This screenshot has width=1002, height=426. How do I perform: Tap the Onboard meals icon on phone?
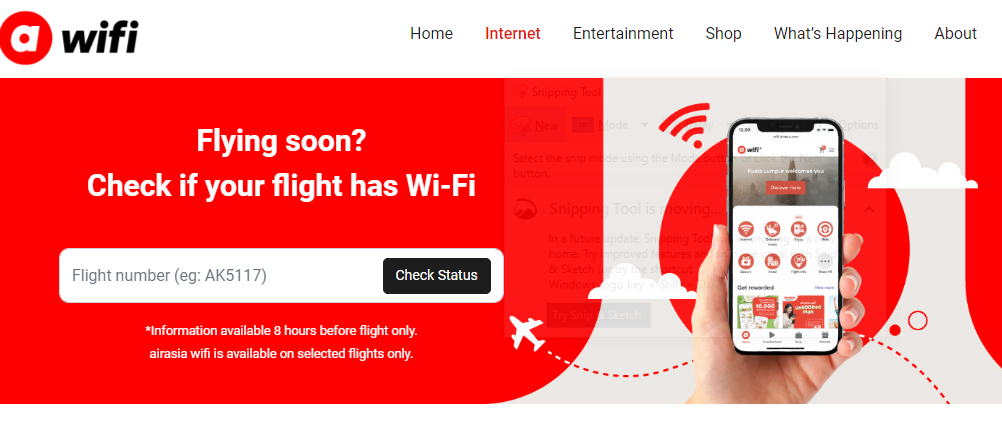click(x=773, y=229)
